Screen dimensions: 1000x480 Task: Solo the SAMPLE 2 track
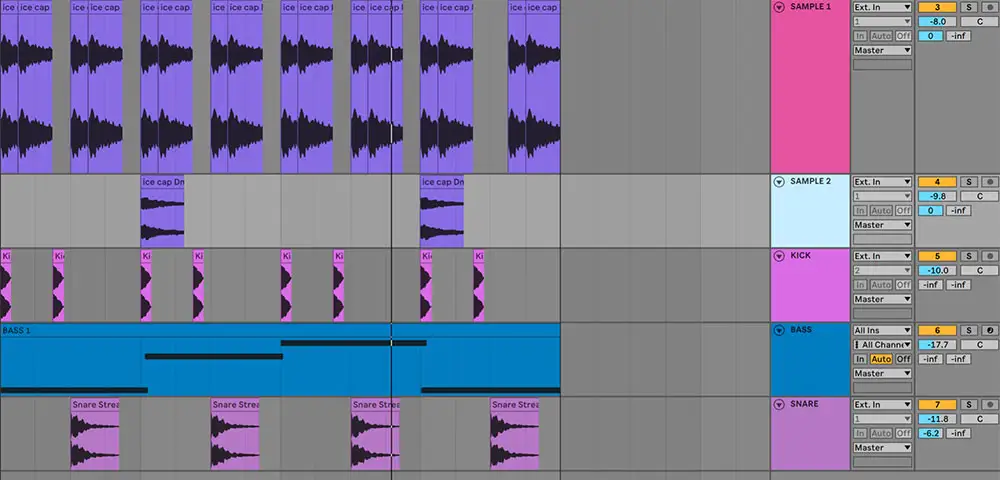click(x=968, y=182)
